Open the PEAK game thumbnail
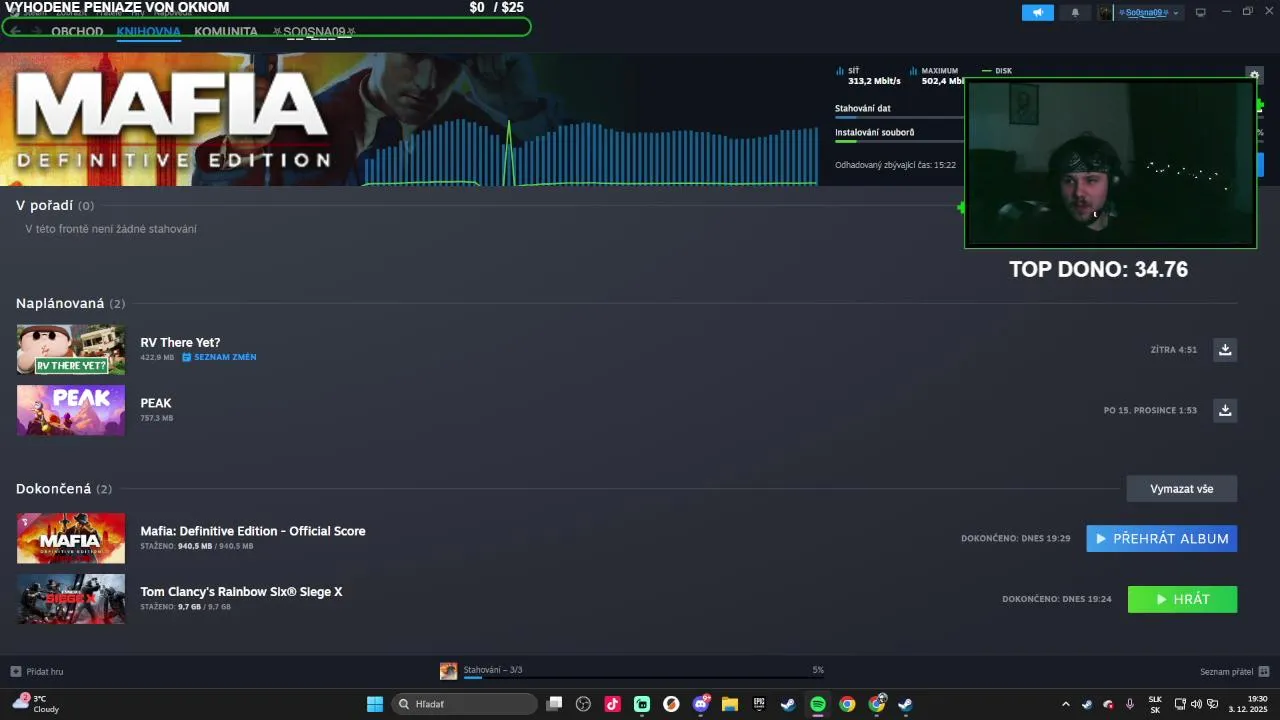The width and height of the screenshot is (1280, 720). click(x=71, y=410)
